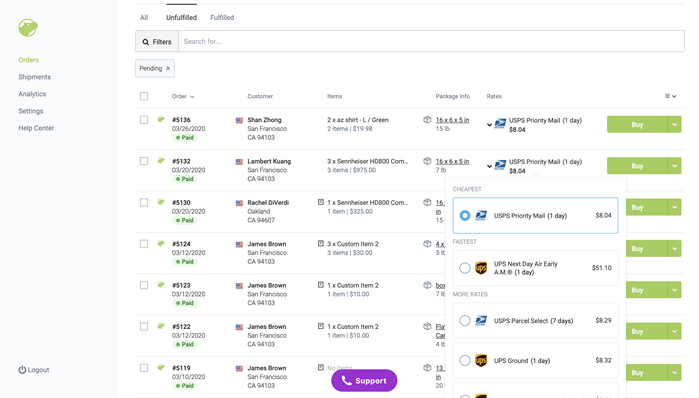Click item note icon on order #5124
The image size is (699, 398).
(x=321, y=243)
